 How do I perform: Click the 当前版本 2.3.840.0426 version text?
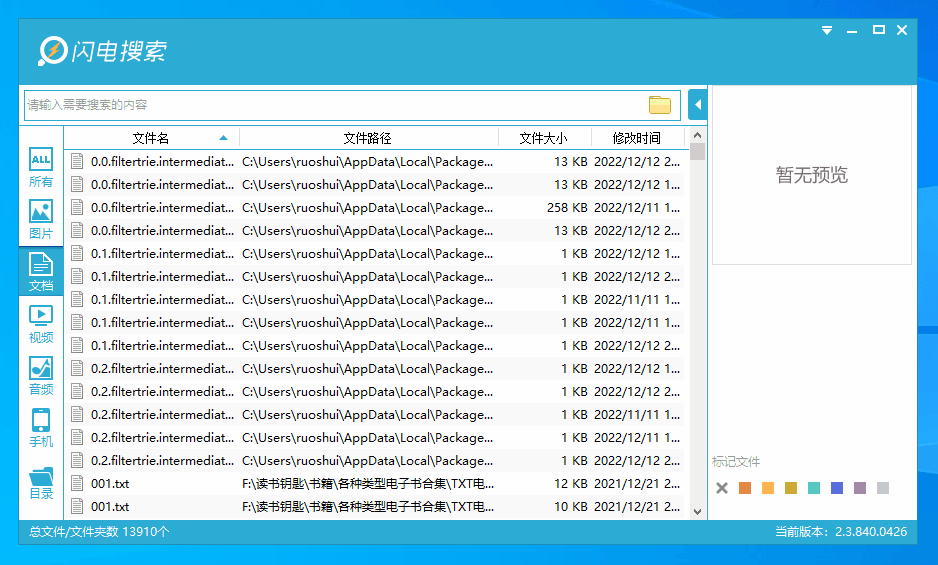(x=841, y=531)
